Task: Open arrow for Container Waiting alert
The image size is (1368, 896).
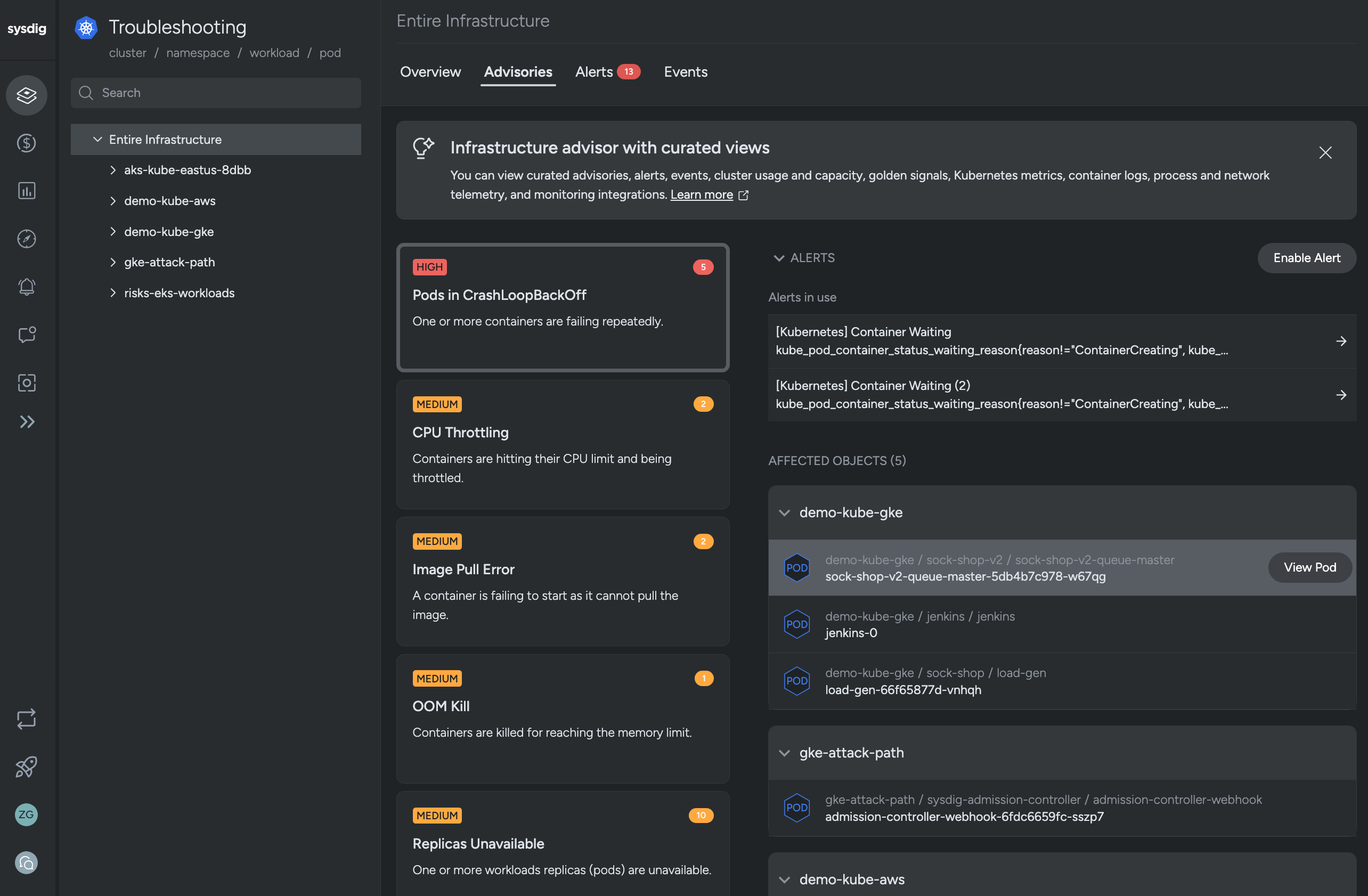Action: (x=1341, y=341)
